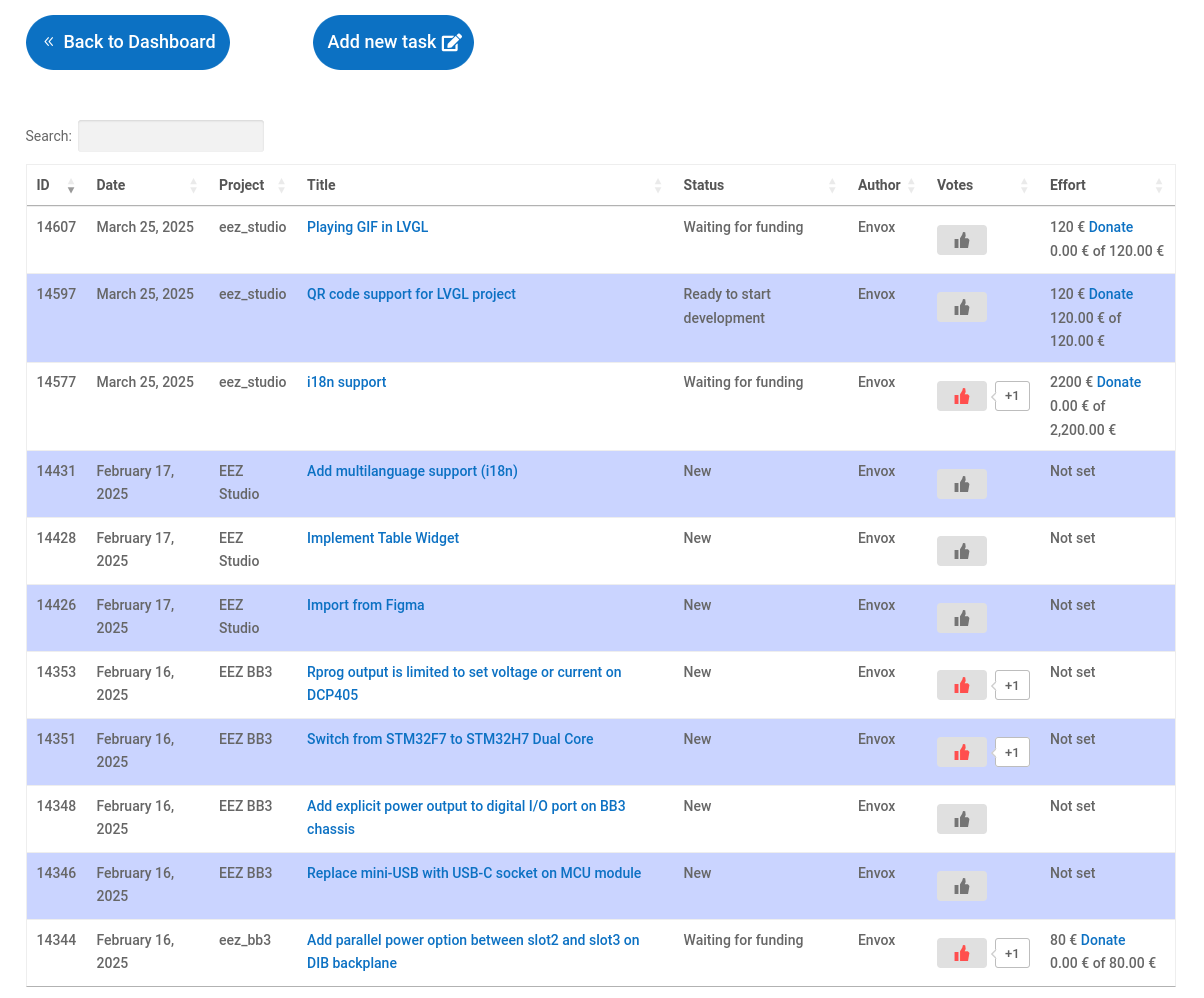Viewport: 1204px width, 998px height.
Task: Sort table by Date column
Action: tap(147, 185)
